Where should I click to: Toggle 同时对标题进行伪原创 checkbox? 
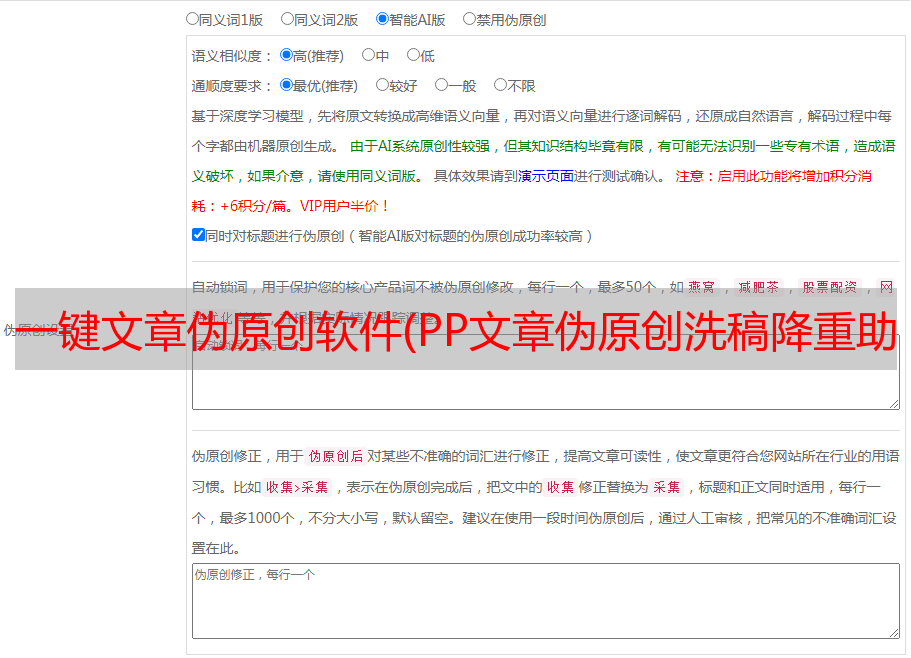click(198, 235)
